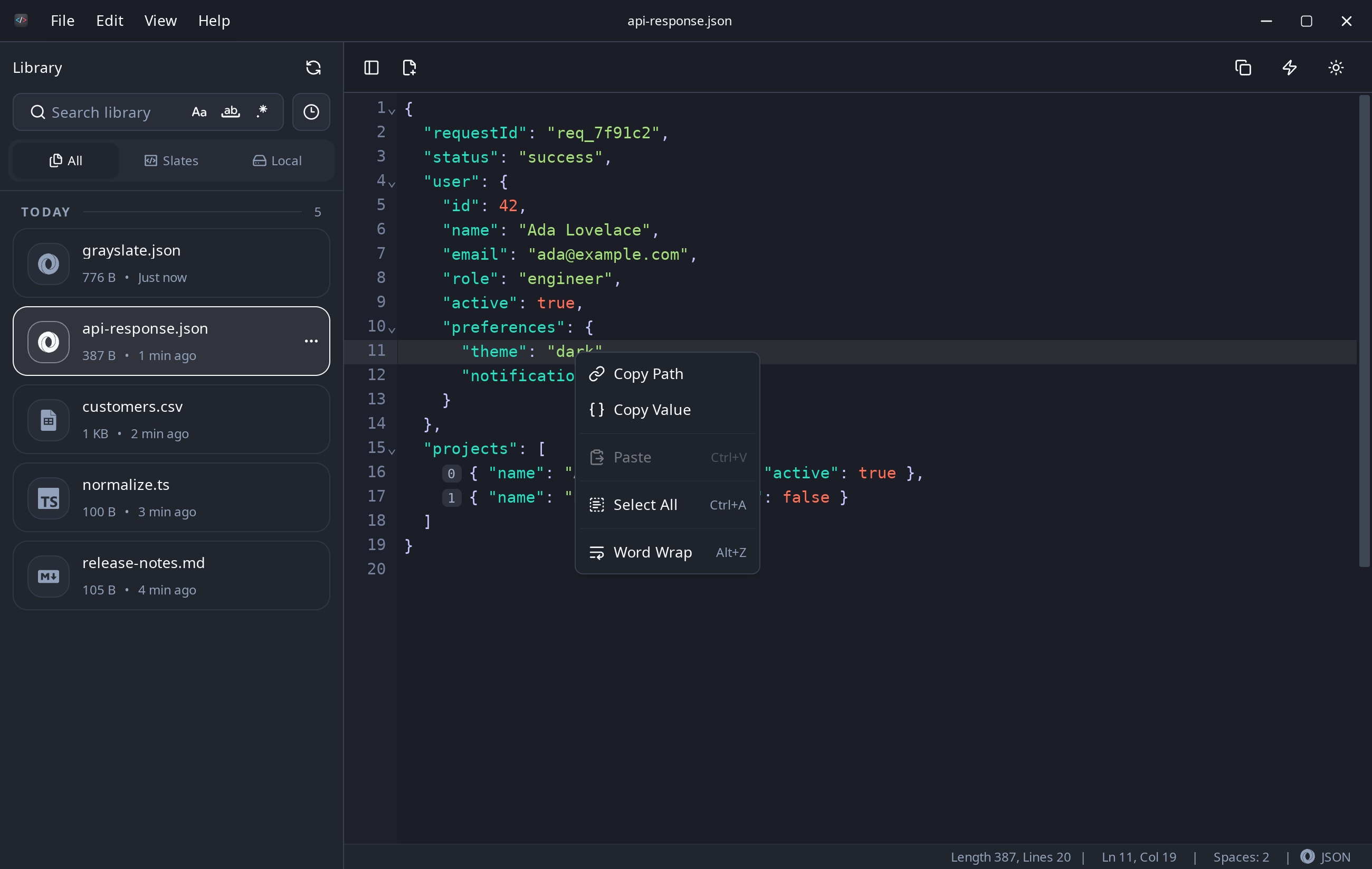Viewport: 1372px width, 869px height.
Task: Open normalize.ts in the library
Action: 171,498
